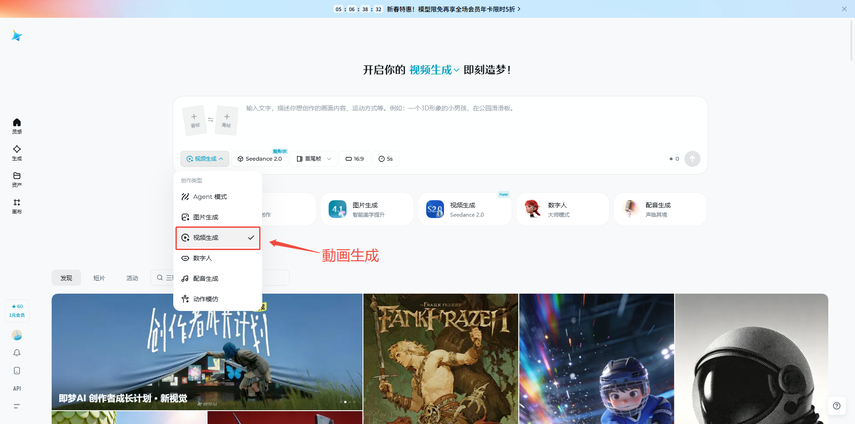855x424 pixels.
Task: Open the notifications bell
Action: [x=17, y=353]
